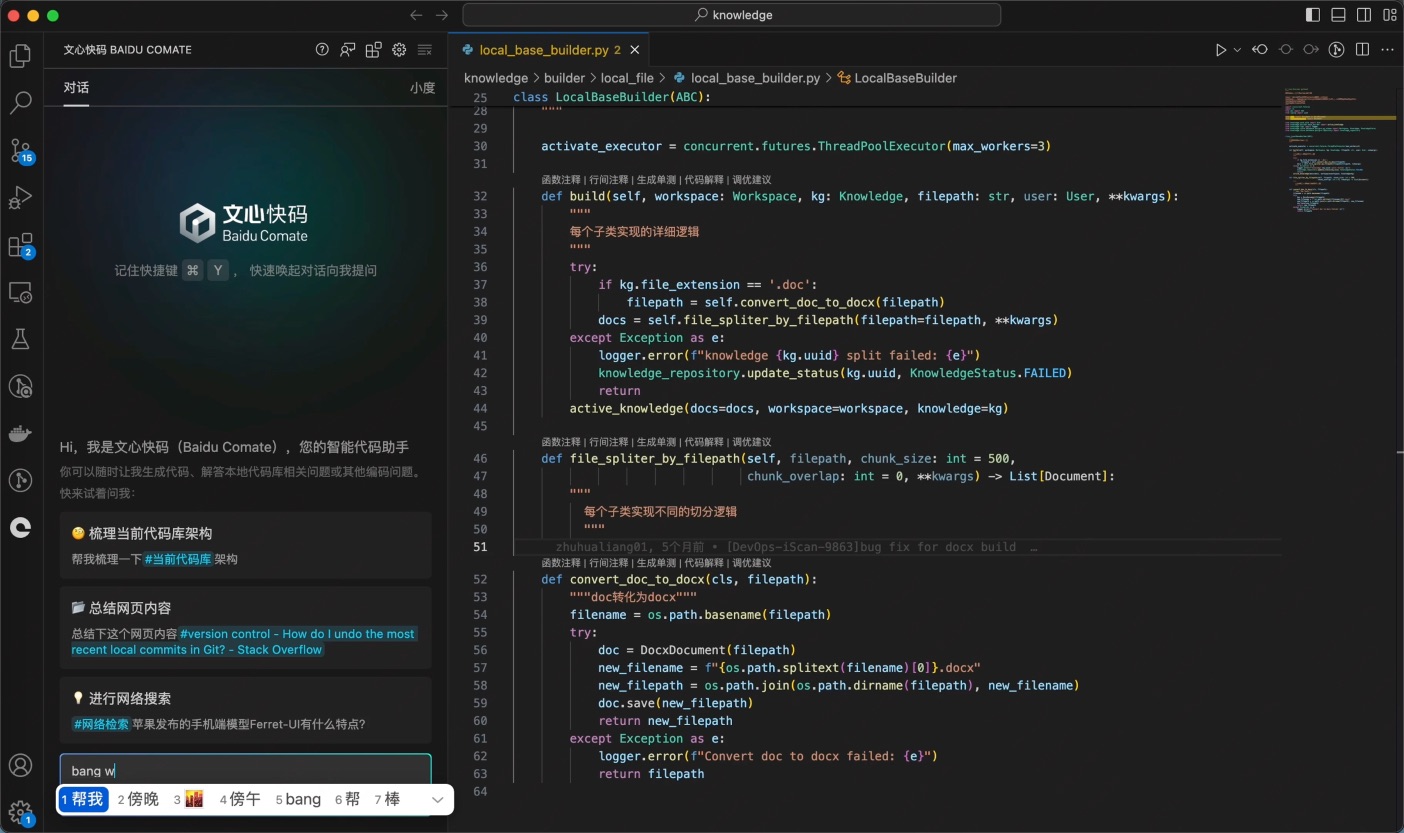This screenshot has height=833, width=1404.
Task: Click the #当前代码库 tag
Action: tap(178, 559)
